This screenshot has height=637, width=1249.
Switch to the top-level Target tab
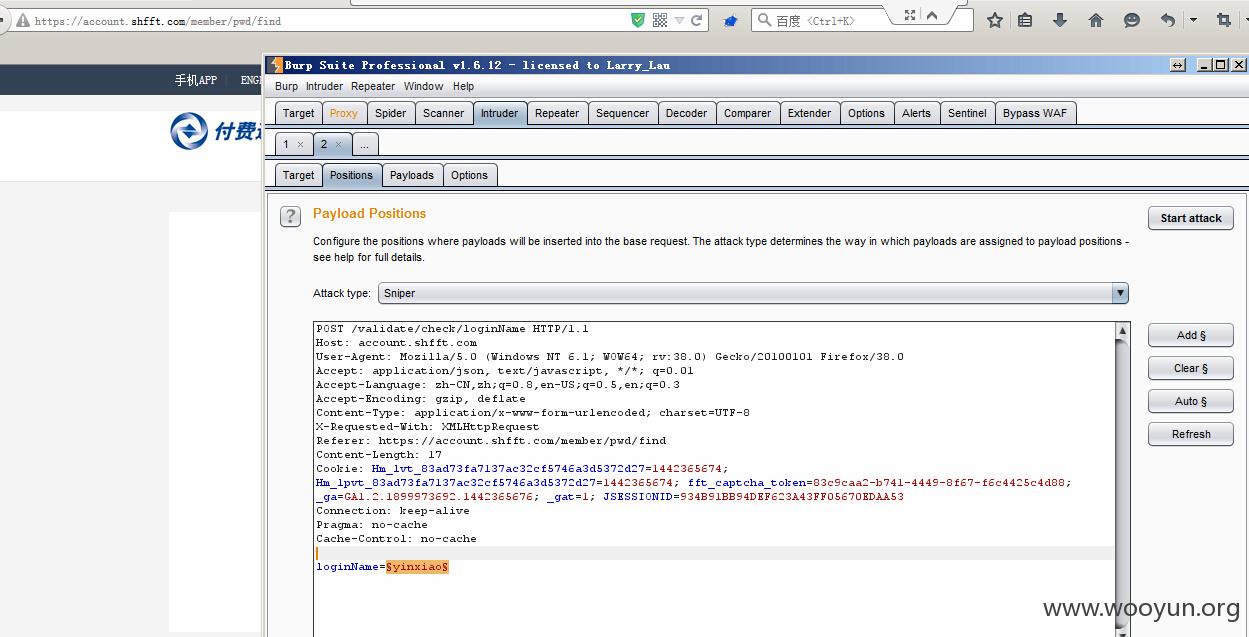click(x=298, y=113)
